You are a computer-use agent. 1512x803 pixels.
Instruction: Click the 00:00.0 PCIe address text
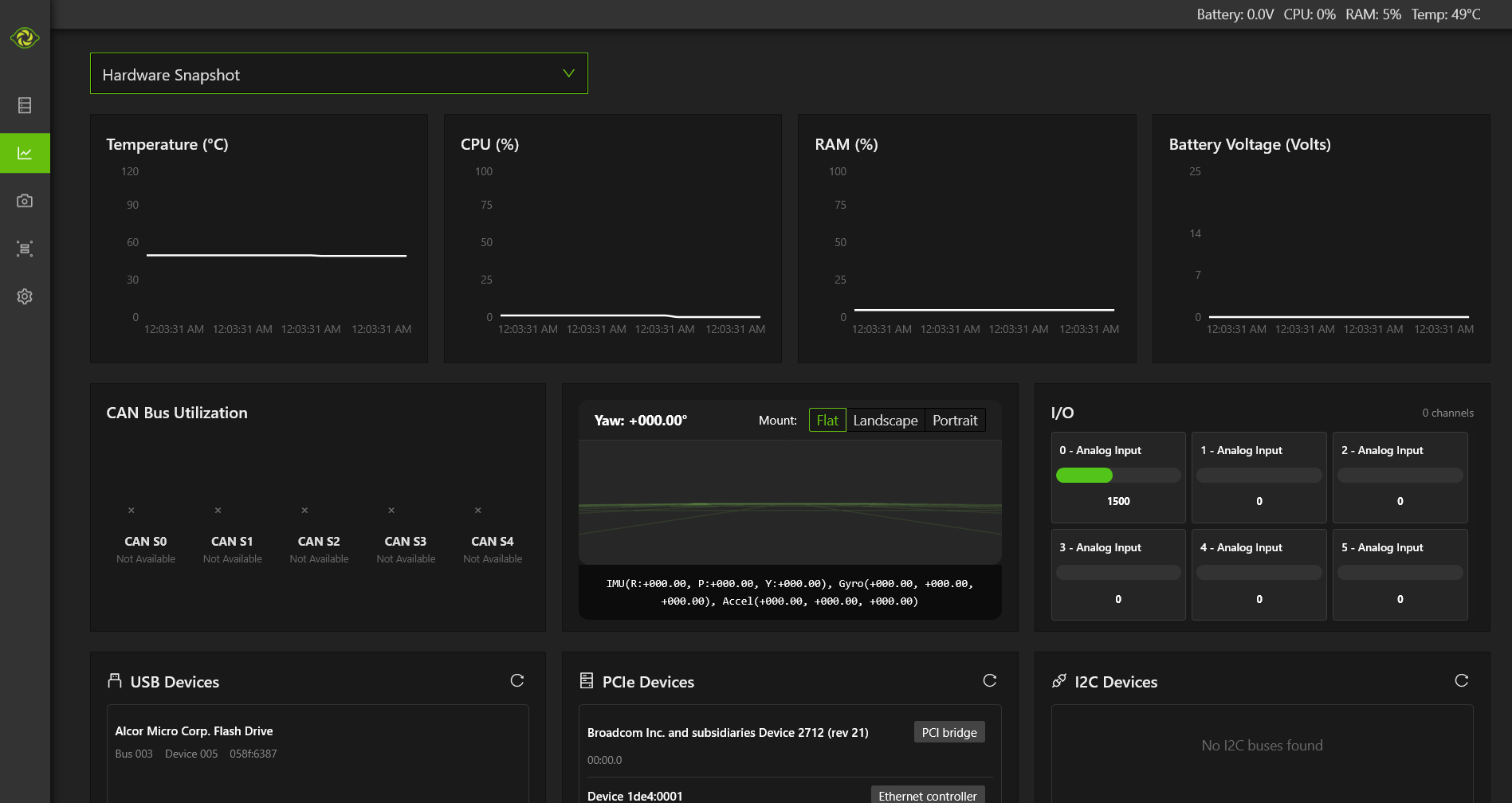(605, 760)
